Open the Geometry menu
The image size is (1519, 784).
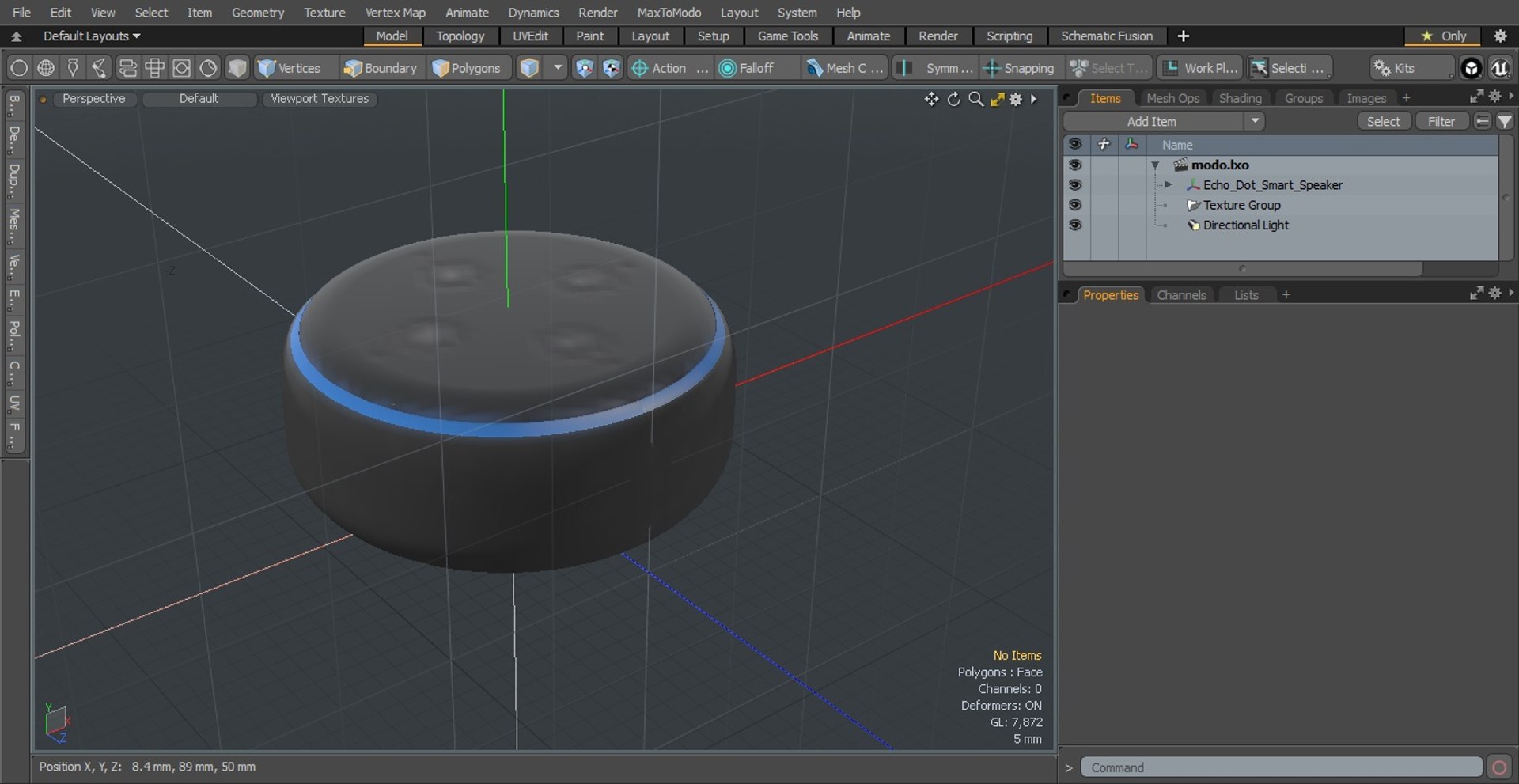click(x=257, y=13)
